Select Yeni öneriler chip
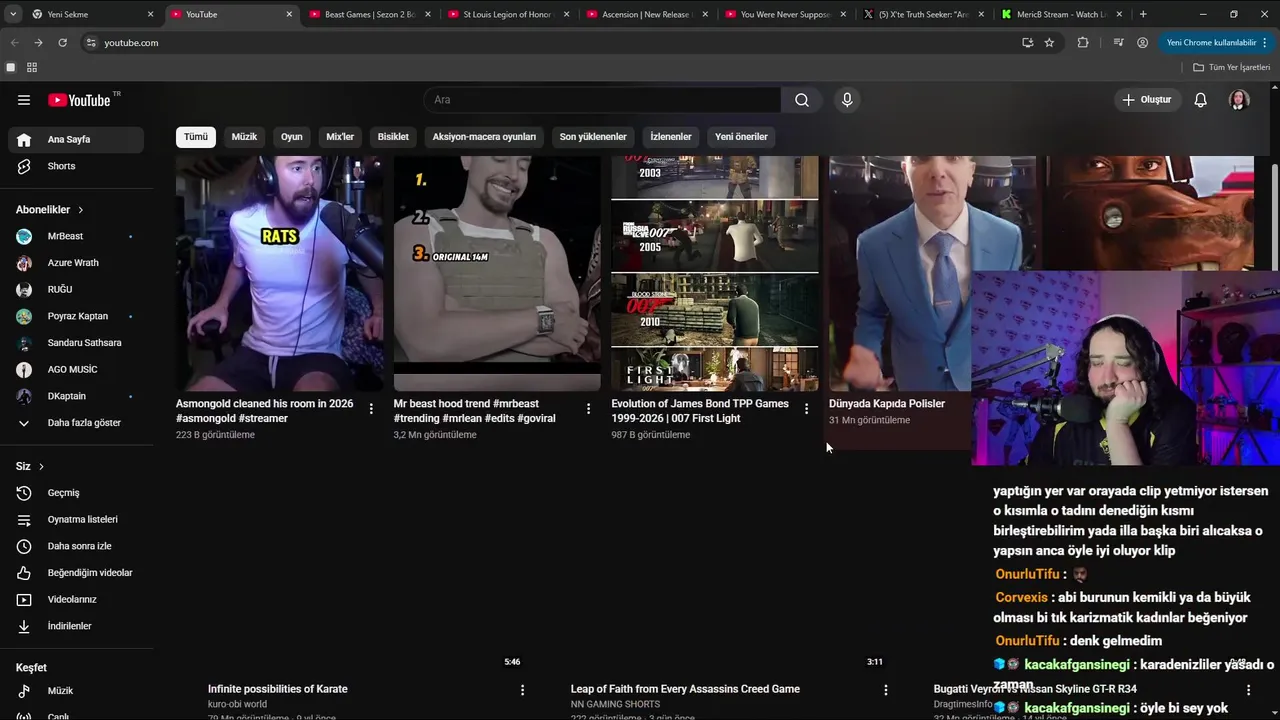 pyautogui.click(x=741, y=137)
